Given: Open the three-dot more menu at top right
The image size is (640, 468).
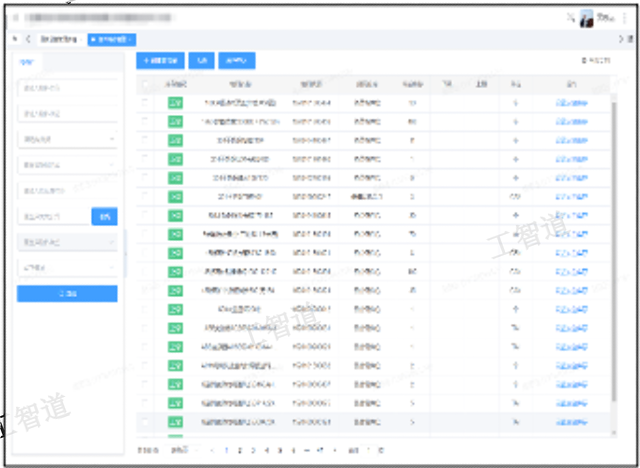Looking at the screenshot, I should coord(625,17).
